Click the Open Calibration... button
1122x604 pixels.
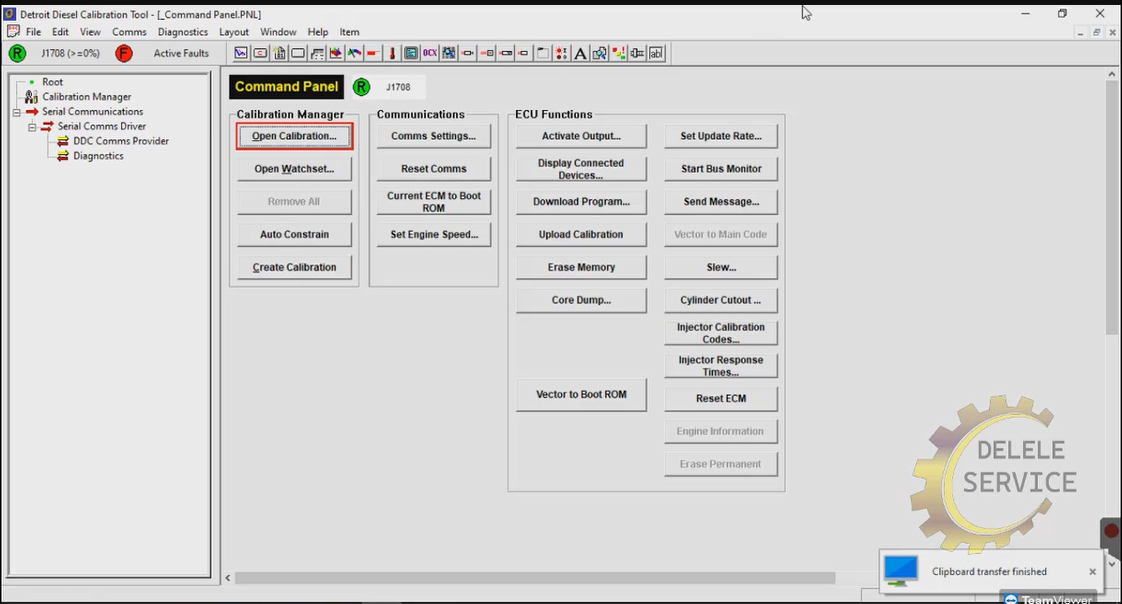click(x=294, y=136)
